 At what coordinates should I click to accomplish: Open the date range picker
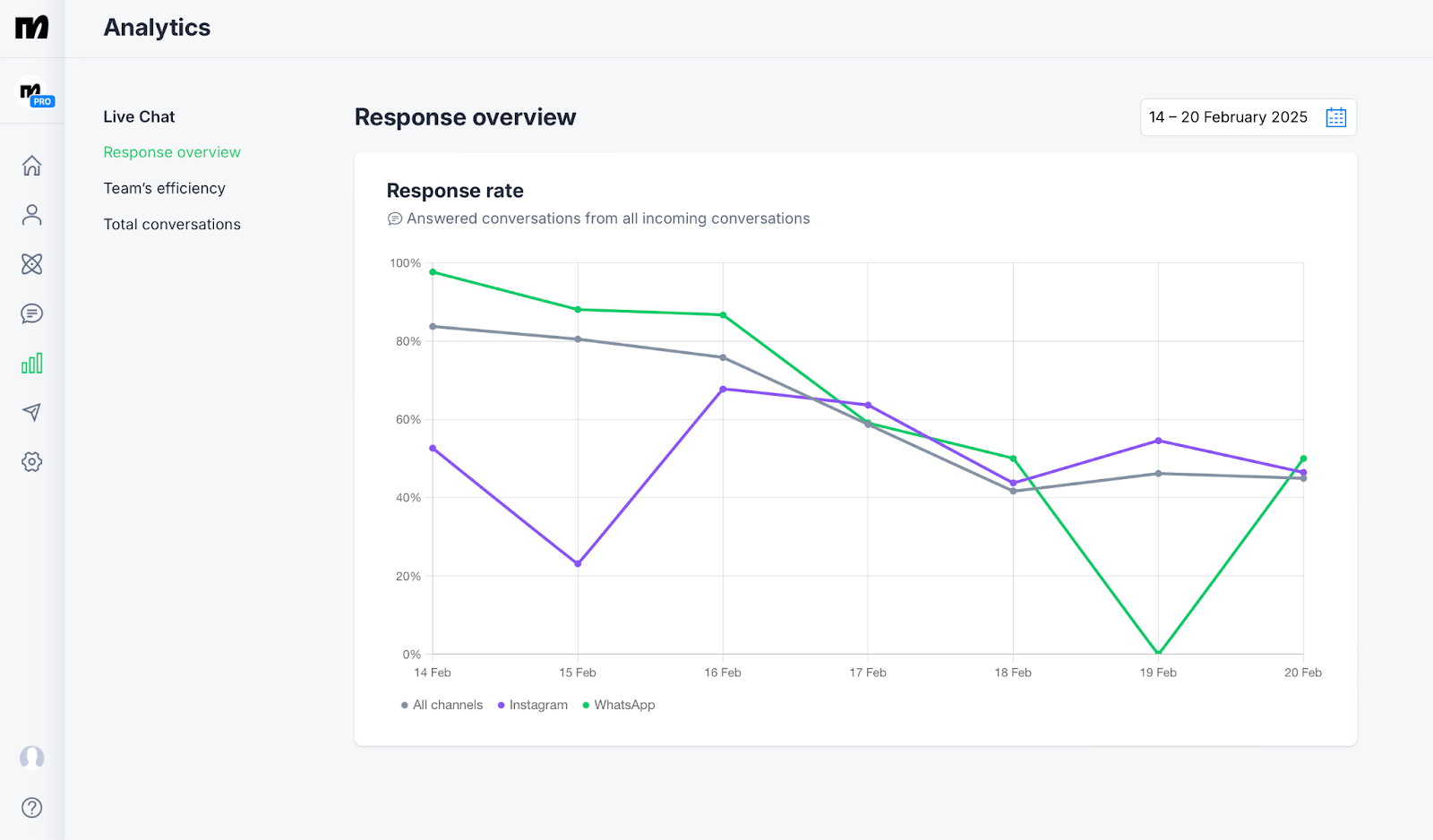pyautogui.click(x=1229, y=117)
